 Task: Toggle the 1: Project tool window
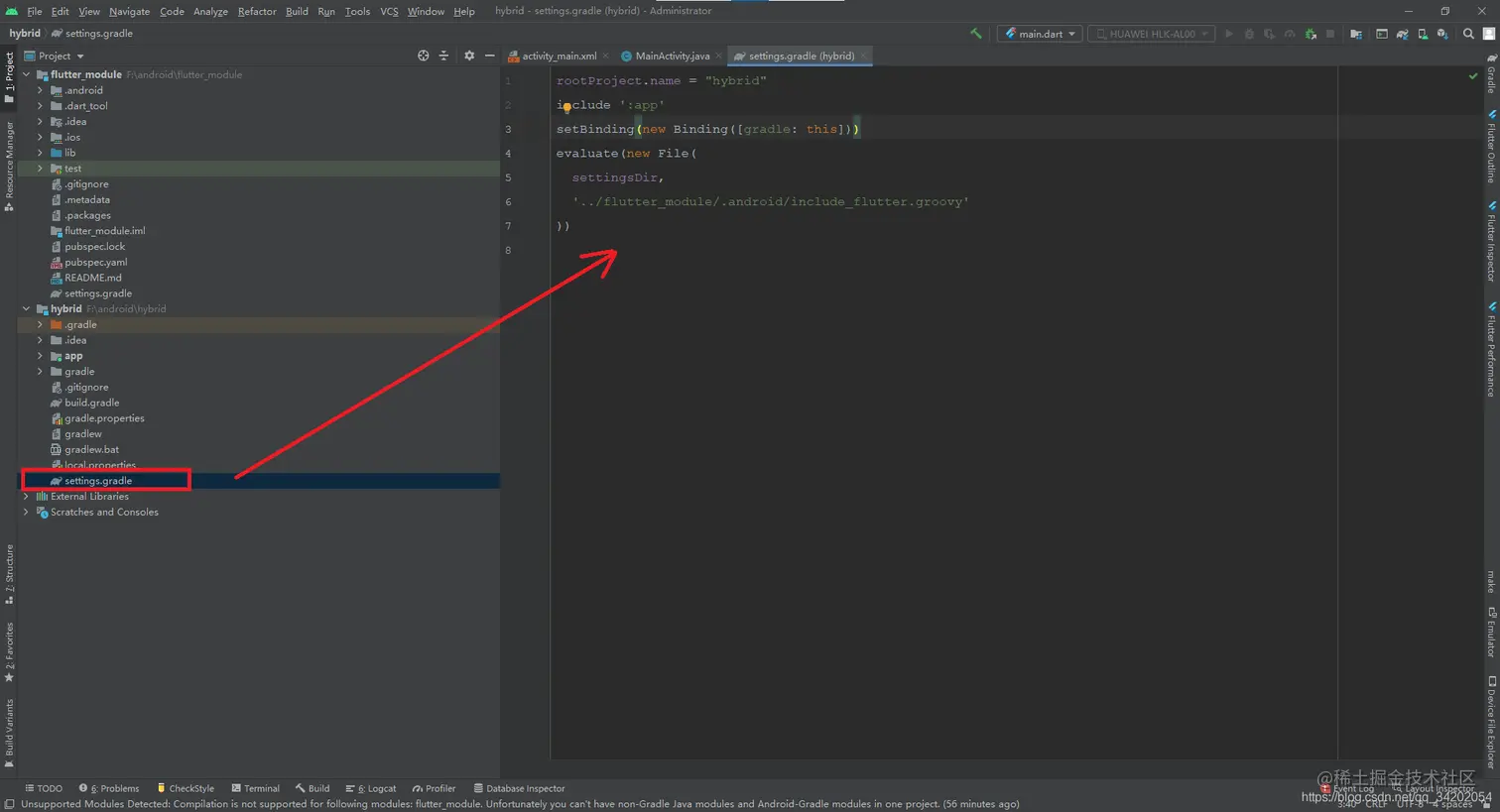click(9, 78)
